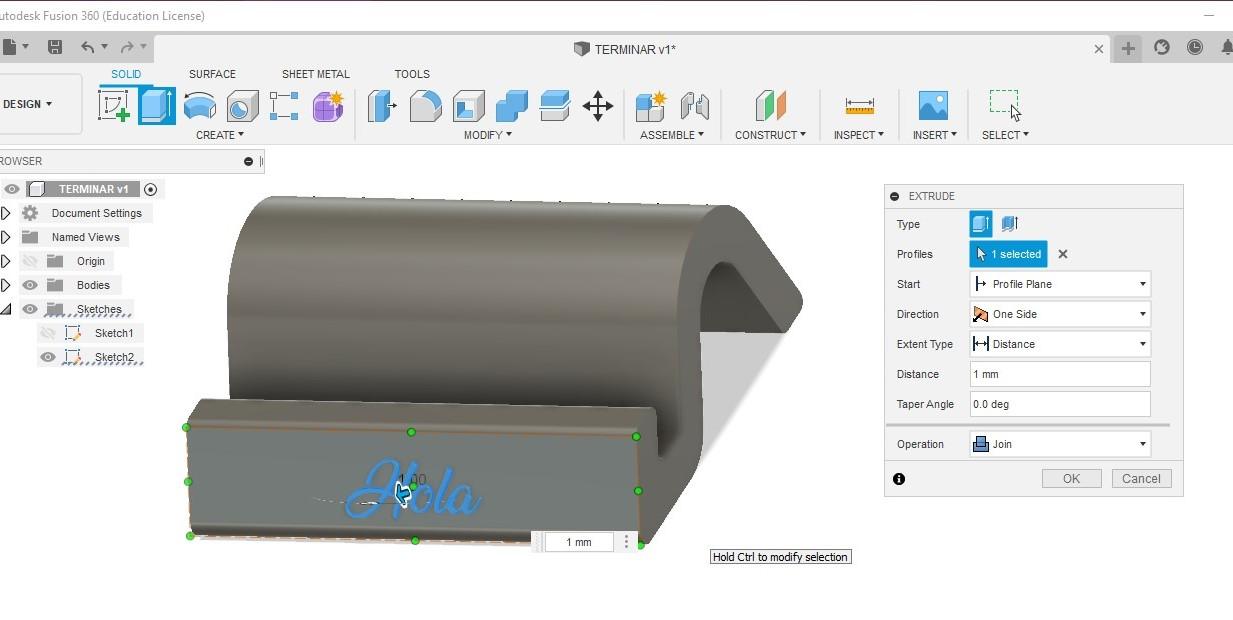Confirm extrude with OK button
This screenshot has height=620, width=1233.
pos(1071,479)
